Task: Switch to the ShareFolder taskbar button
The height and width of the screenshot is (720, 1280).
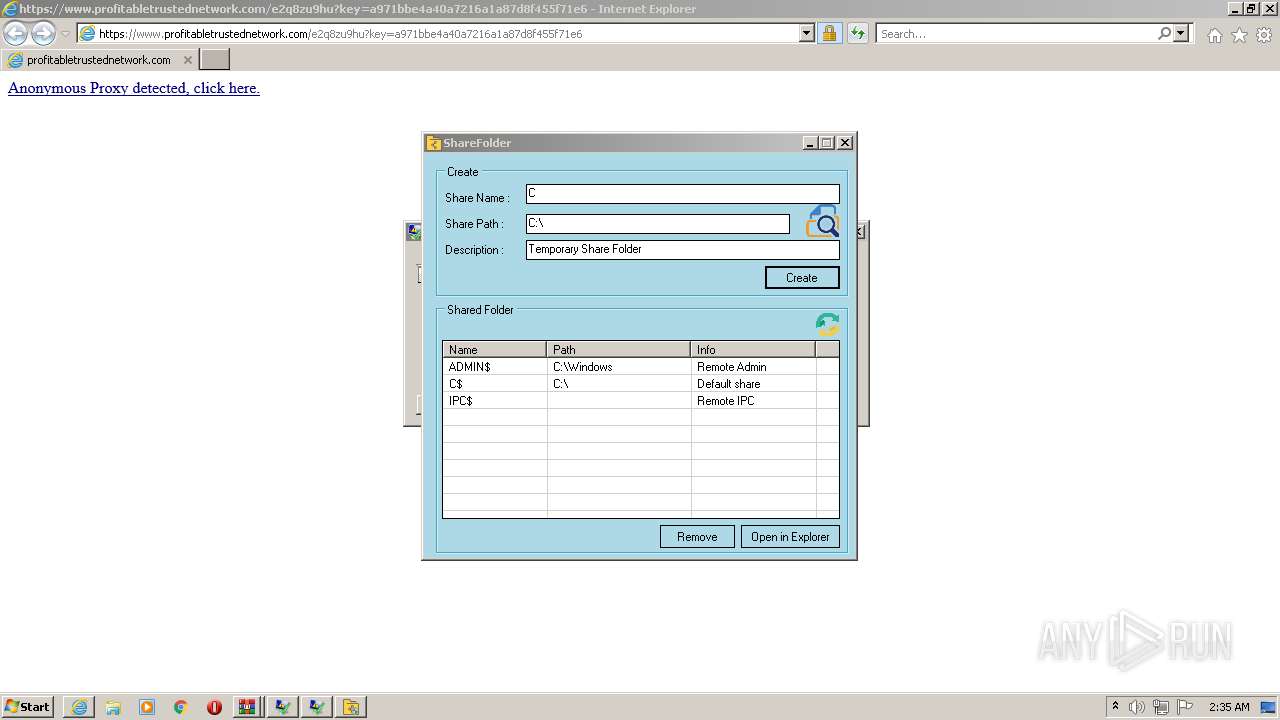Action: tap(351, 707)
